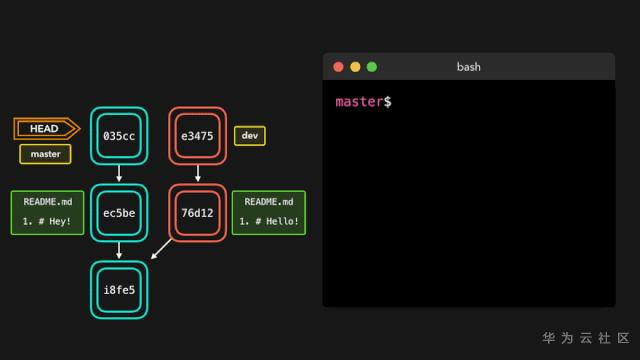Click the yellow minimize button of bash window
Viewport: 640px width, 360px height.
(355, 67)
